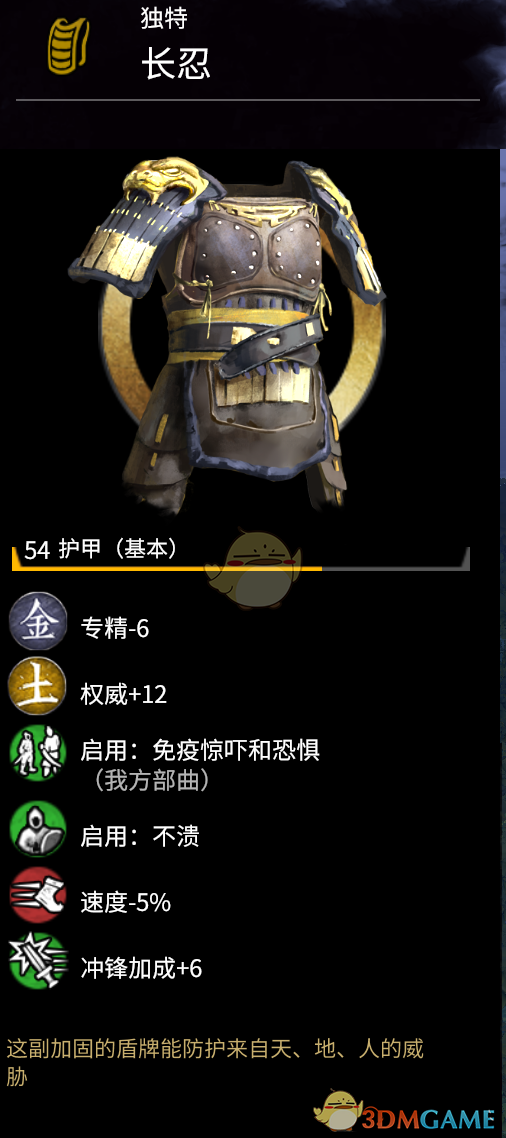Image resolution: width=506 pixels, height=1138 pixels.
Task: Click the unbreakable 不溃 helmet icon
Action: (38, 829)
